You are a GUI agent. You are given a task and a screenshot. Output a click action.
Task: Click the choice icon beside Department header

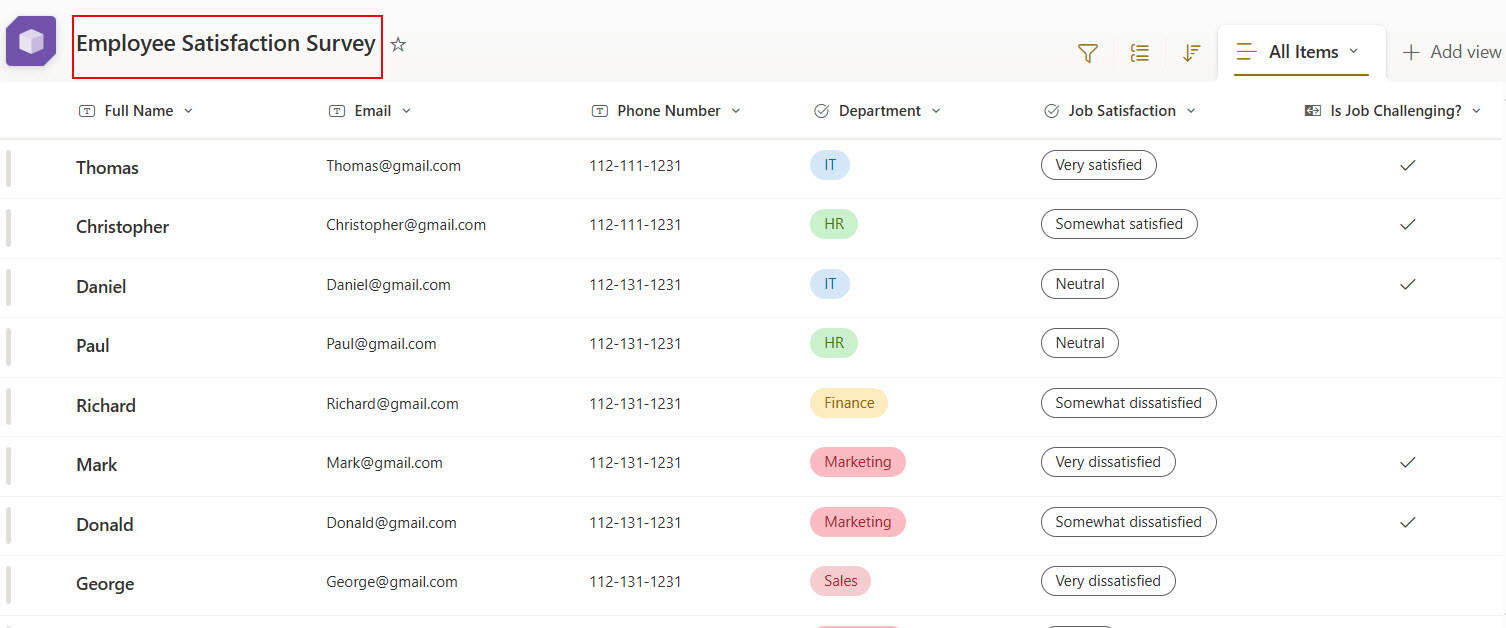(822, 111)
